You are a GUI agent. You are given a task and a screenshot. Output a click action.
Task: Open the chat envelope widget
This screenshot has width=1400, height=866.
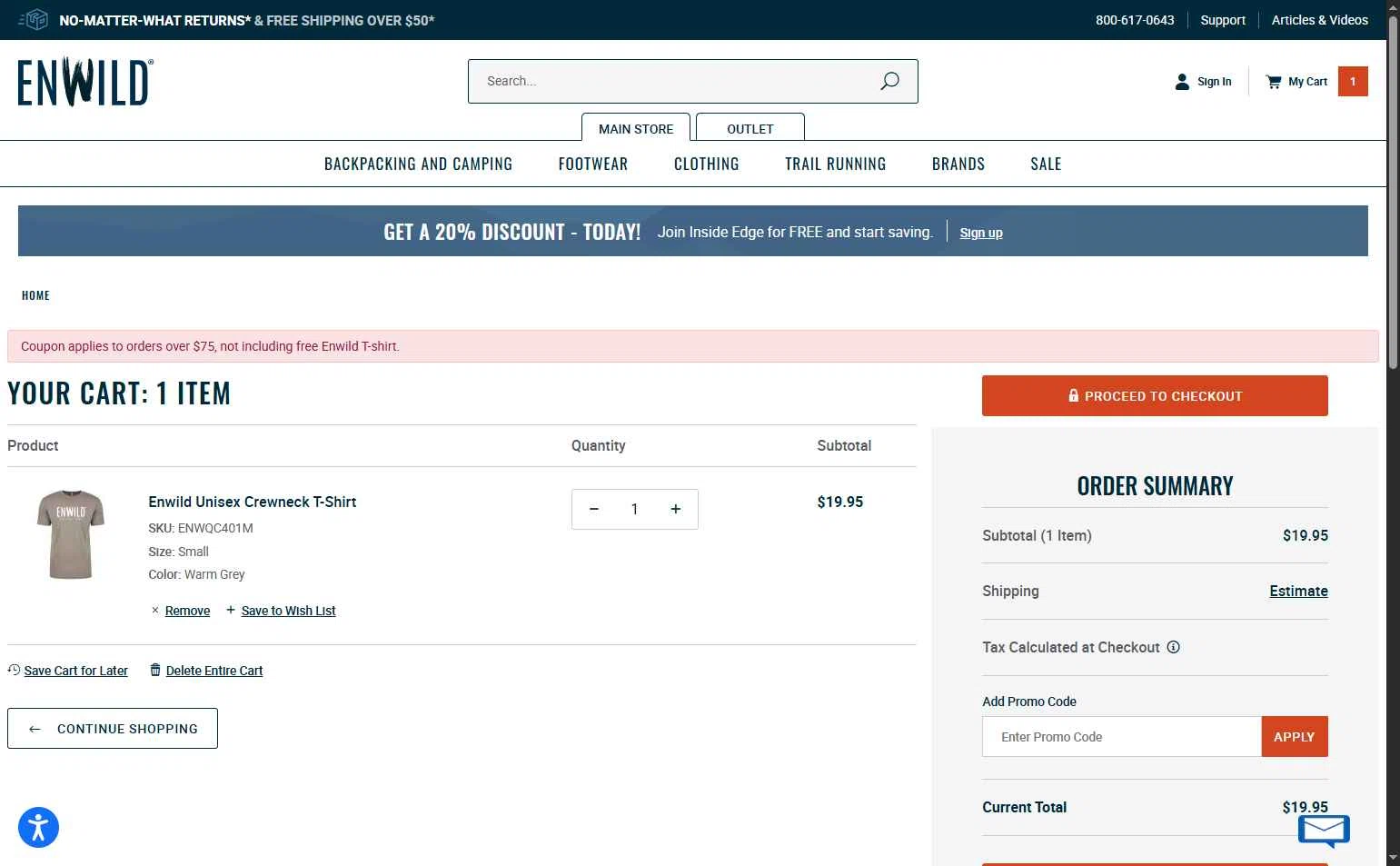pyautogui.click(x=1325, y=831)
